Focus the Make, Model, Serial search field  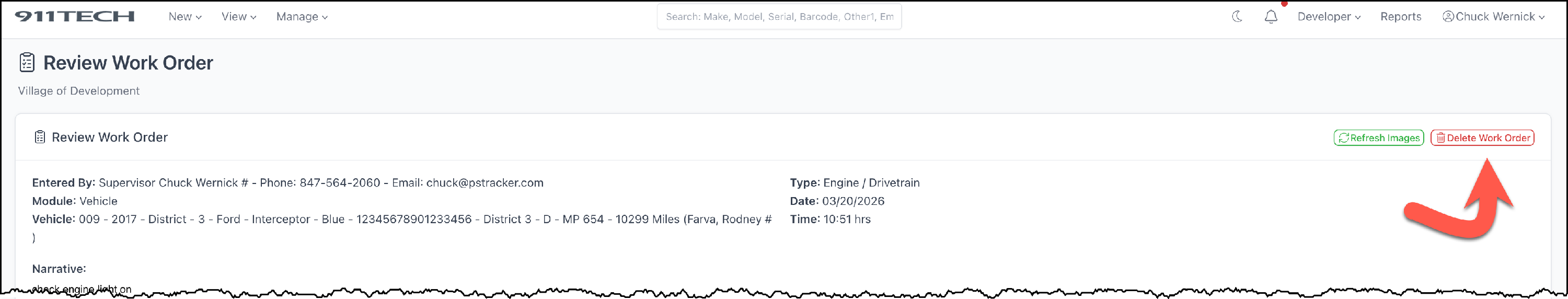(779, 16)
